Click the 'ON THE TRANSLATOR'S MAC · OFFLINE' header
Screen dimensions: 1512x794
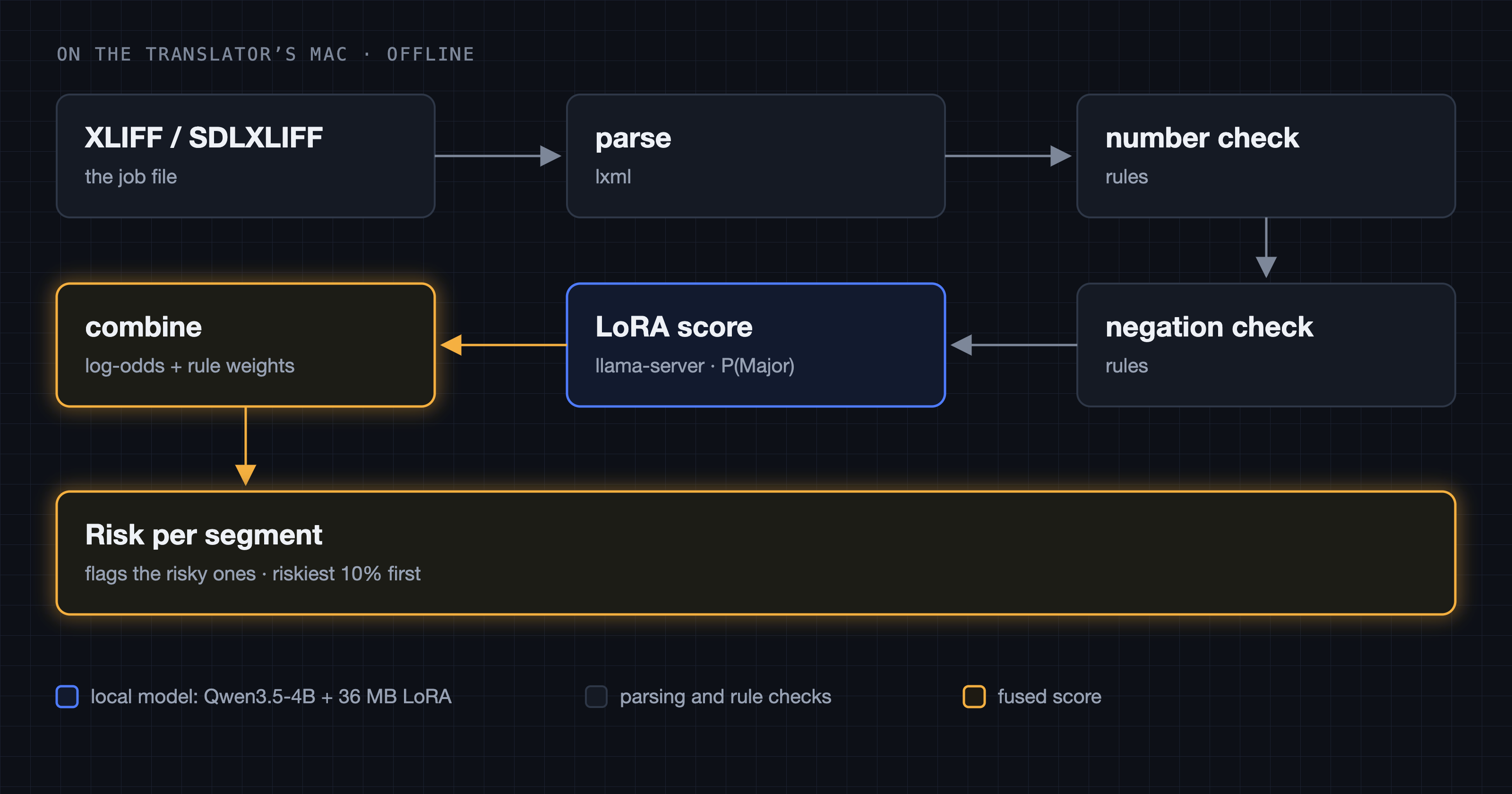click(265, 54)
